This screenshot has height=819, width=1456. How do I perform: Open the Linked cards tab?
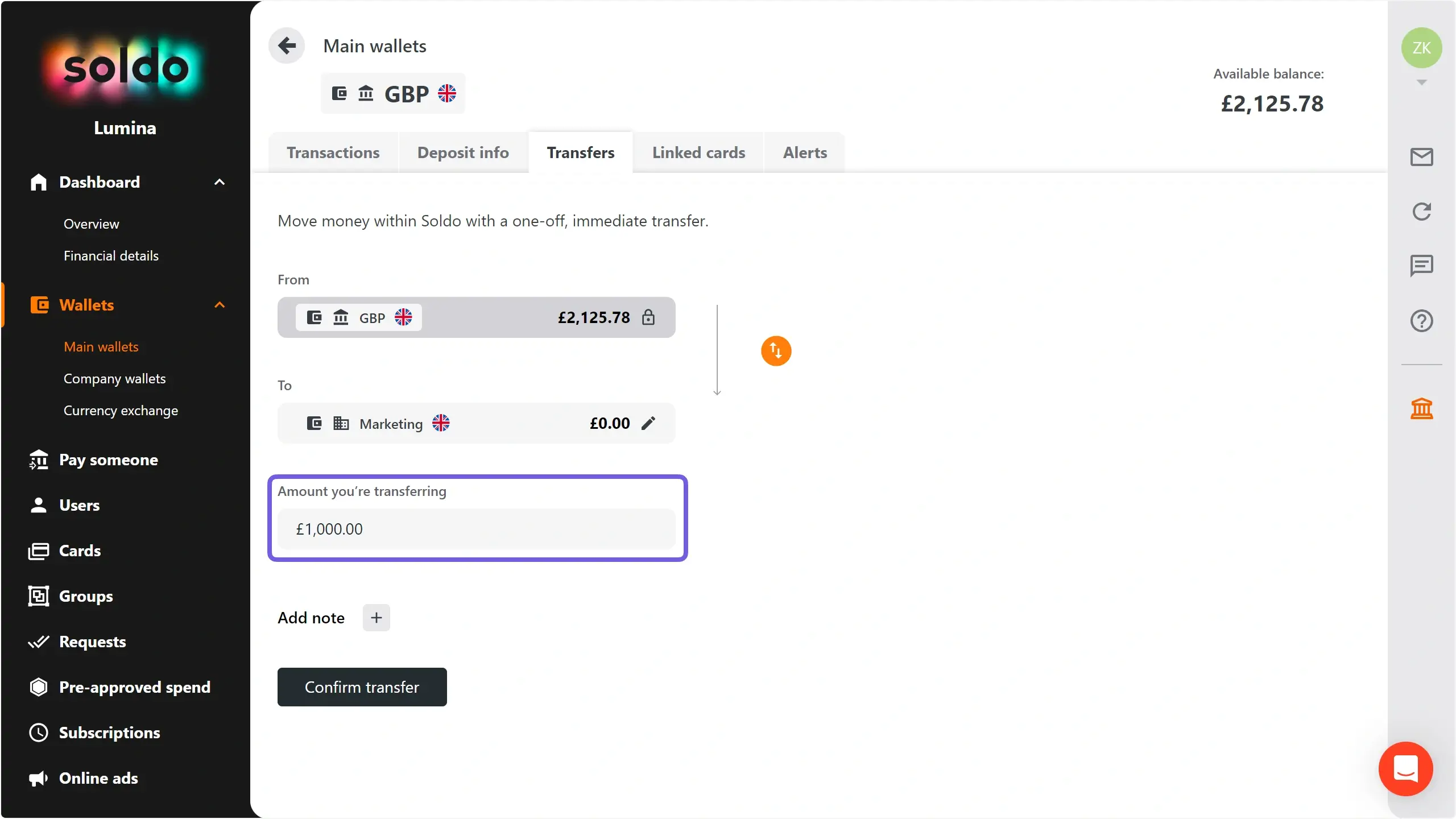pos(698,152)
